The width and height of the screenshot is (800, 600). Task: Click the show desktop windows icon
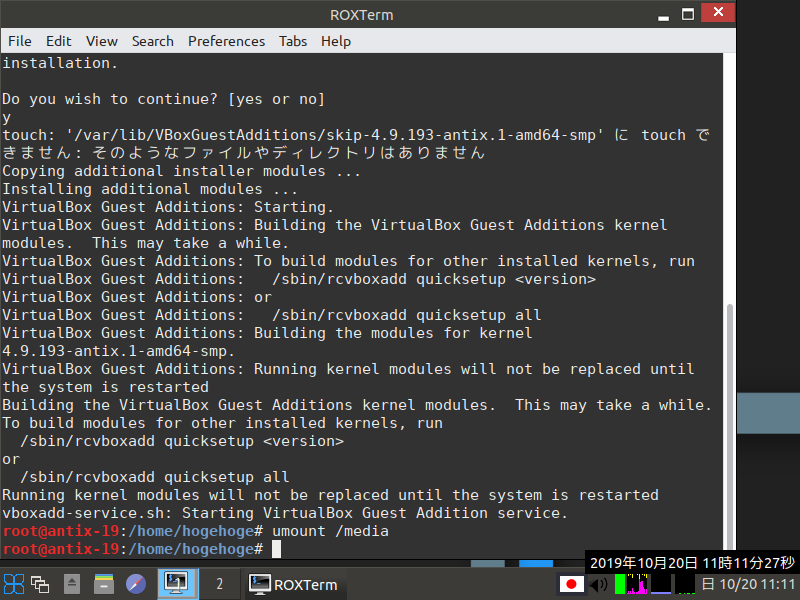pos(40,584)
